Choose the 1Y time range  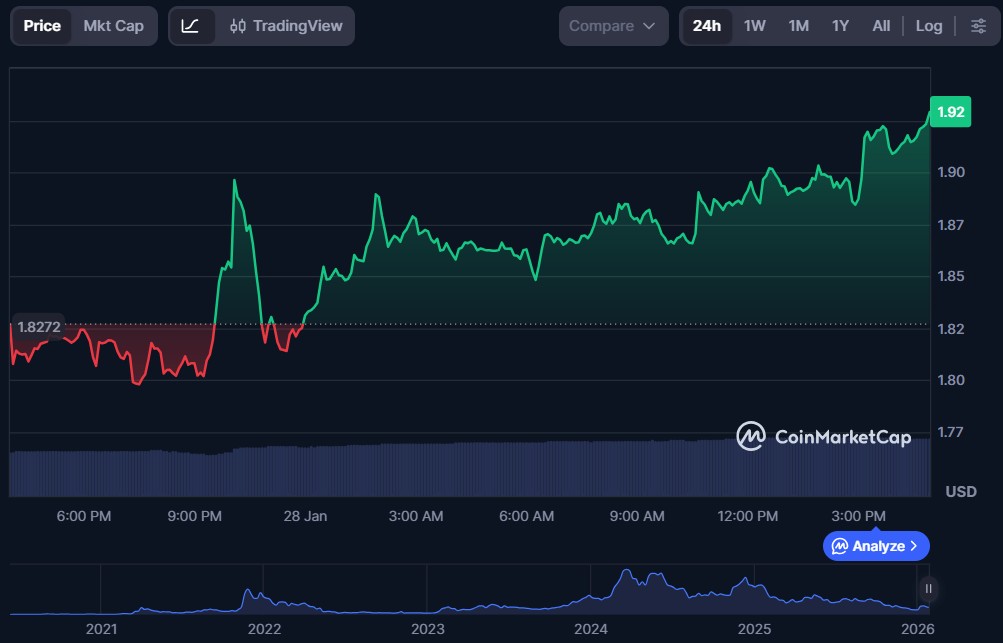[x=840, y=26]
